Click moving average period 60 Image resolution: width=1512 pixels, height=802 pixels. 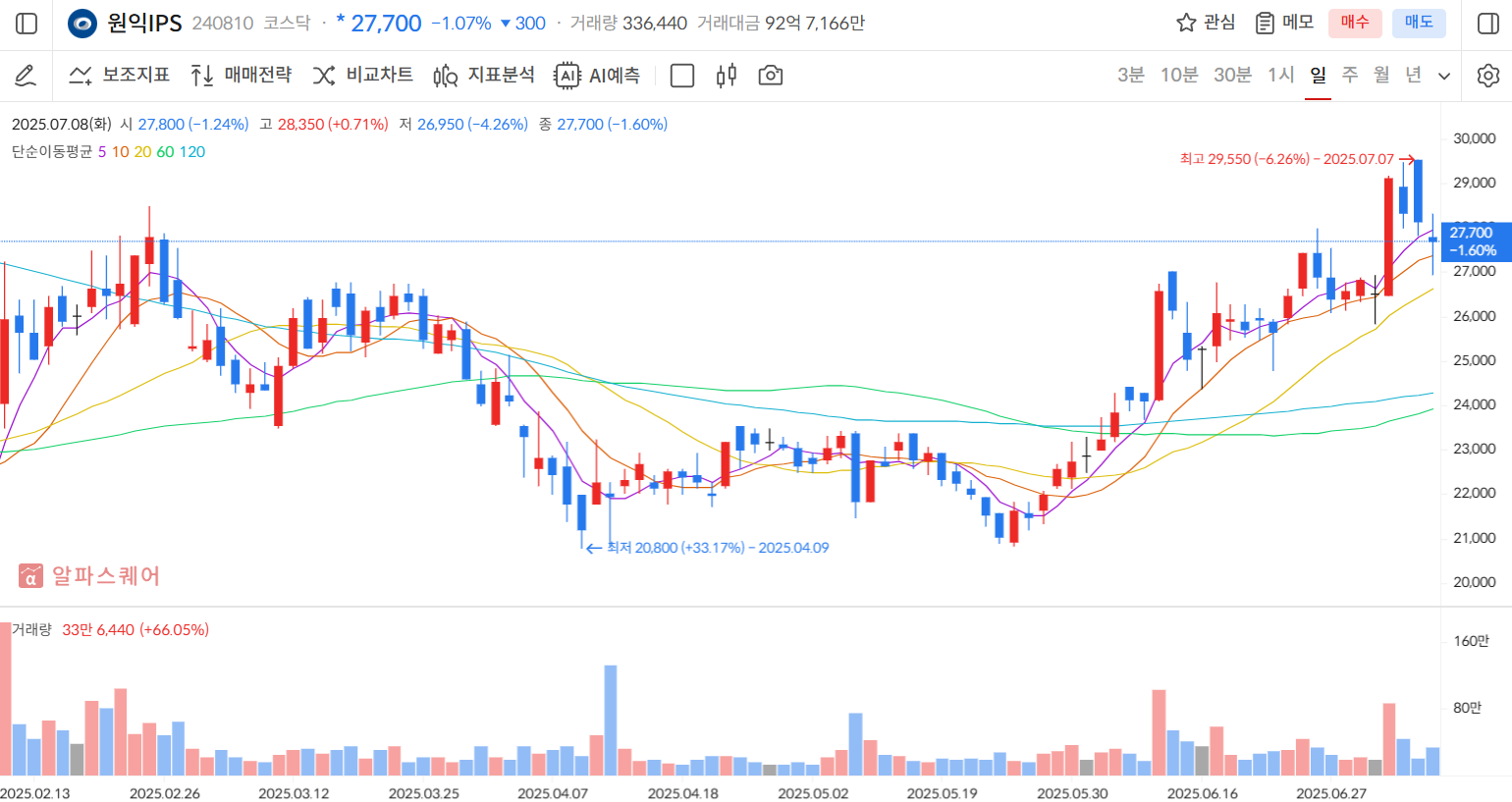(165, 152)
